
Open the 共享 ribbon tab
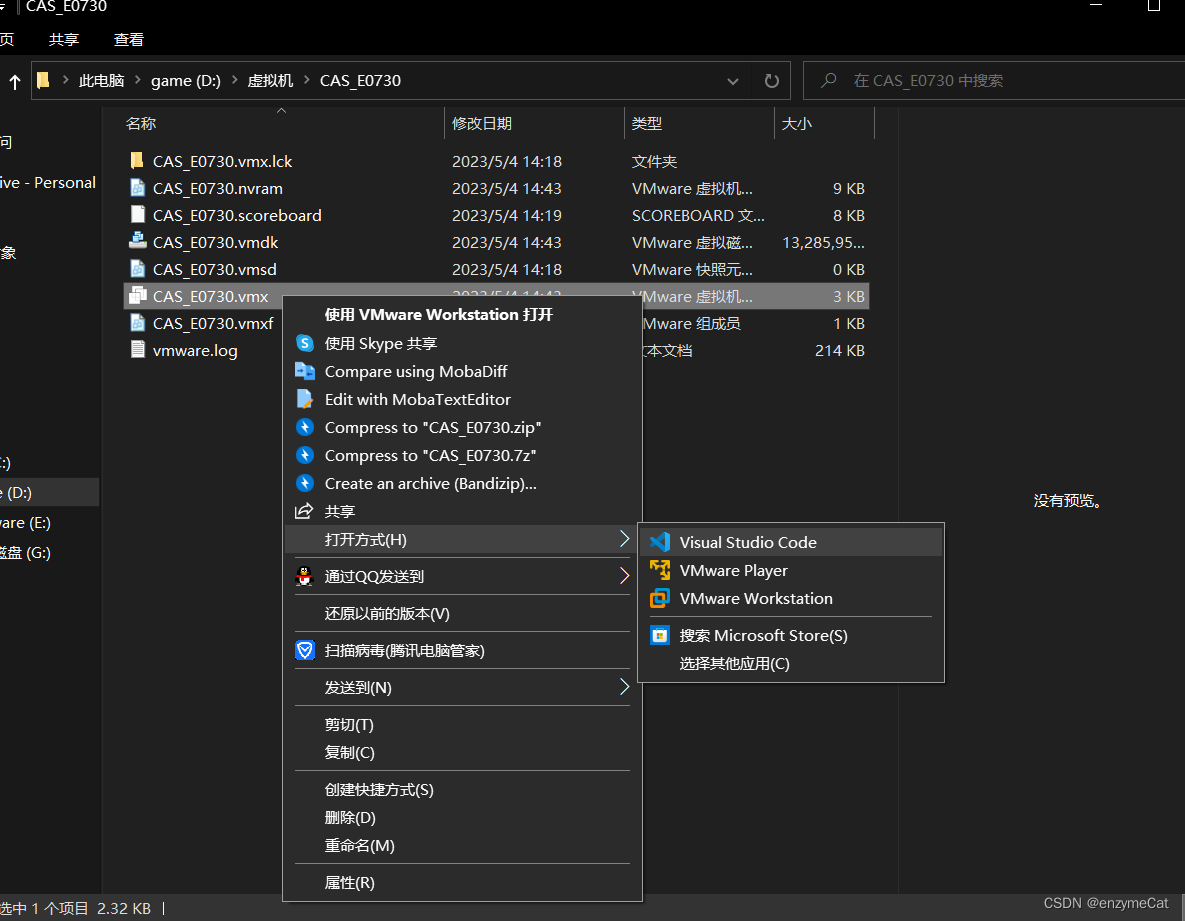(x=63, y=39)
